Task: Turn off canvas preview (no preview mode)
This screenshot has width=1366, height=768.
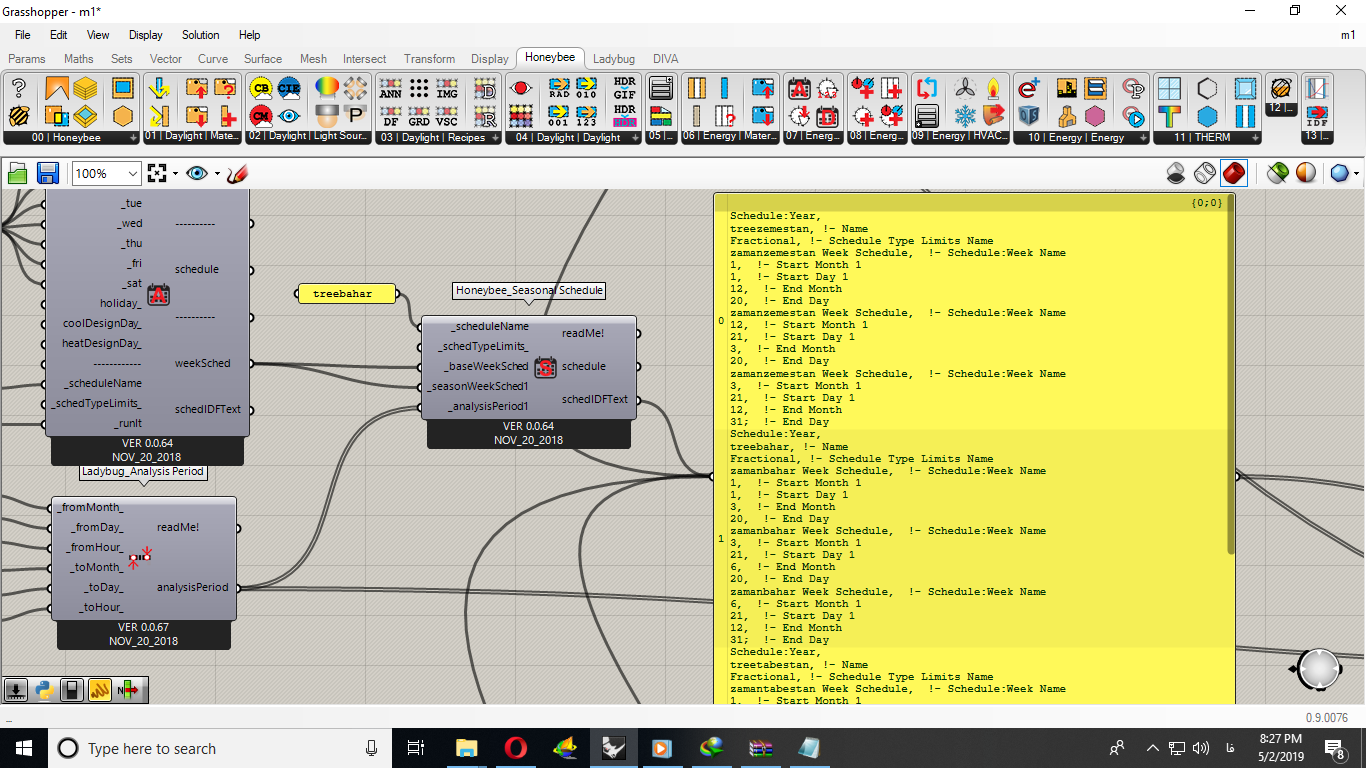Action: (x=1177, y=173)
